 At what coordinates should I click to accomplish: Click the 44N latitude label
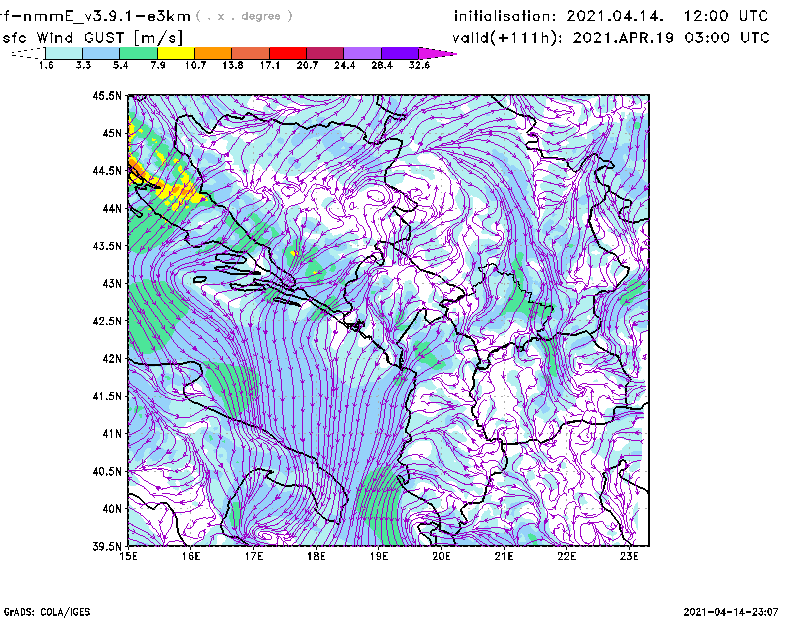tap(112, 208)
